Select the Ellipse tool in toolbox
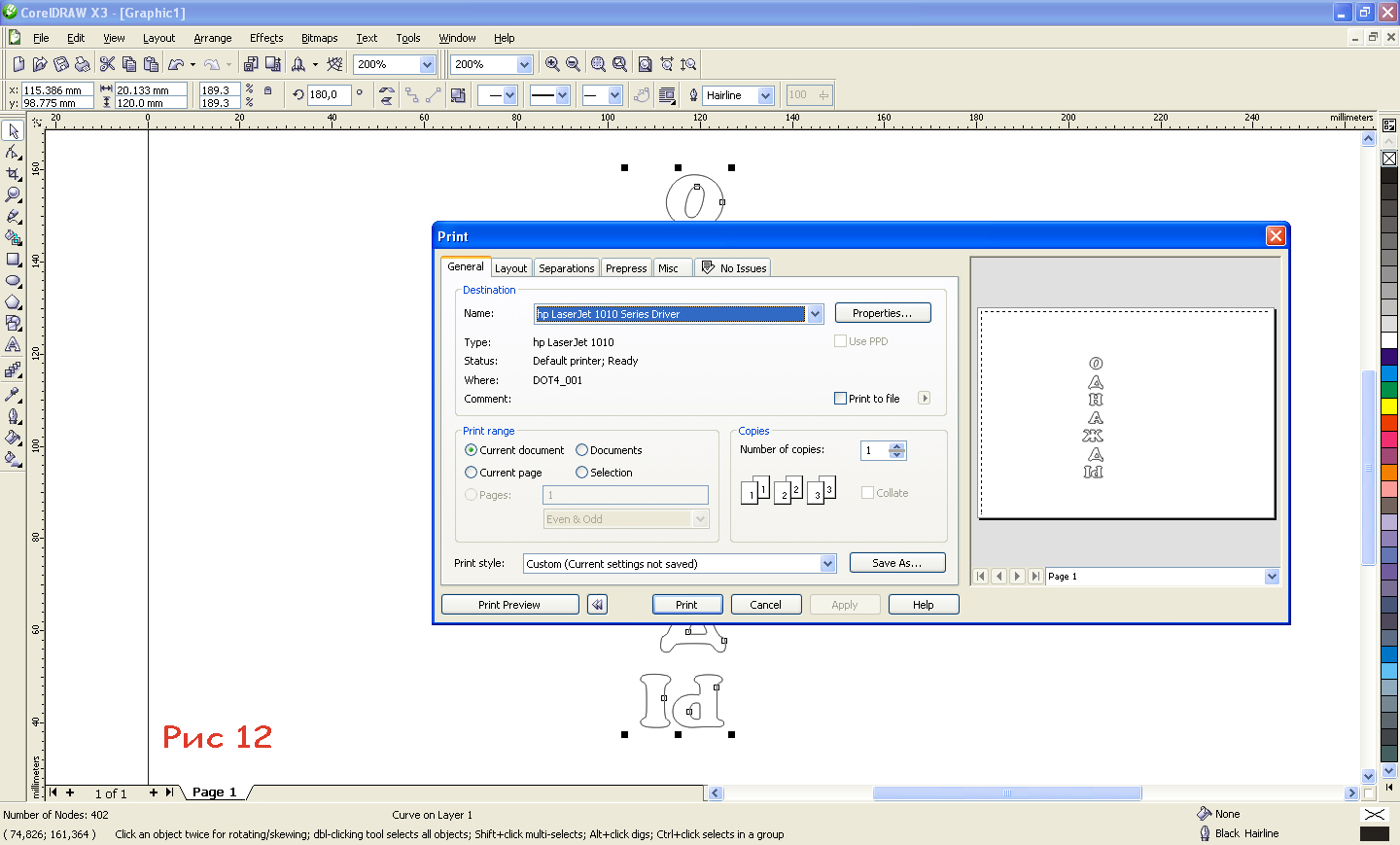This screenshot has width=1400, height=845. pyautogui.click(x=13, y=281)
